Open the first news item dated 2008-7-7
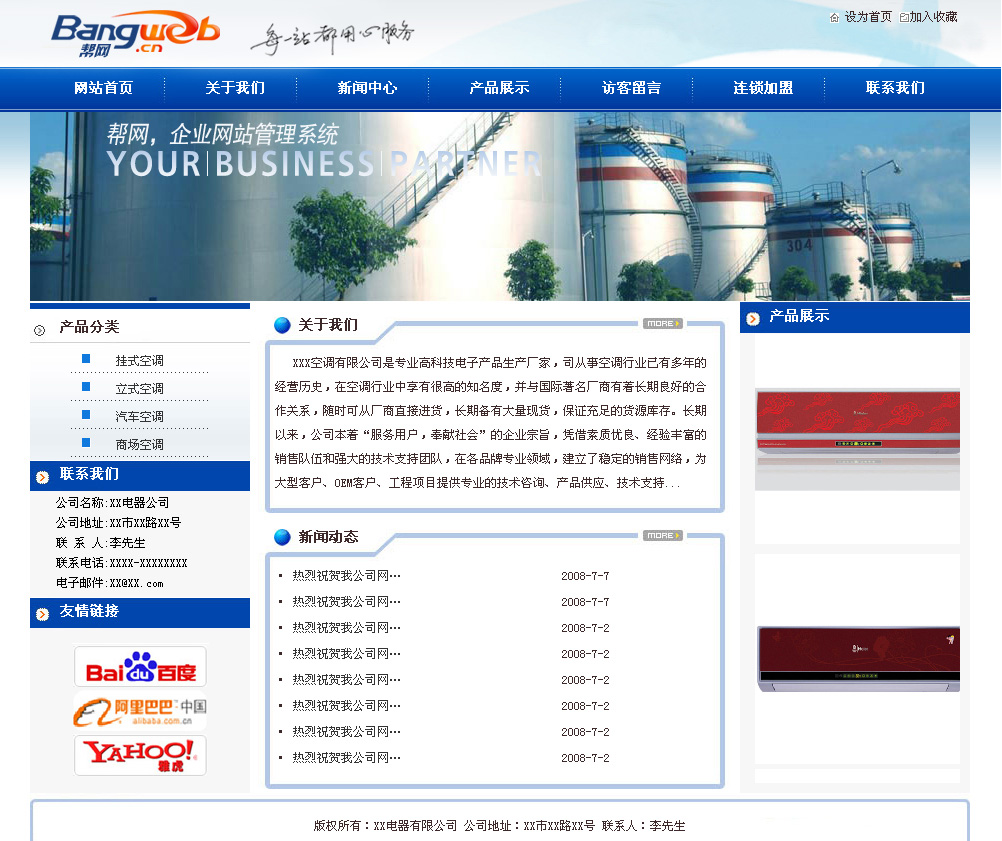Viewport: 1002px width, 841px height. click(x=346, y=576)
